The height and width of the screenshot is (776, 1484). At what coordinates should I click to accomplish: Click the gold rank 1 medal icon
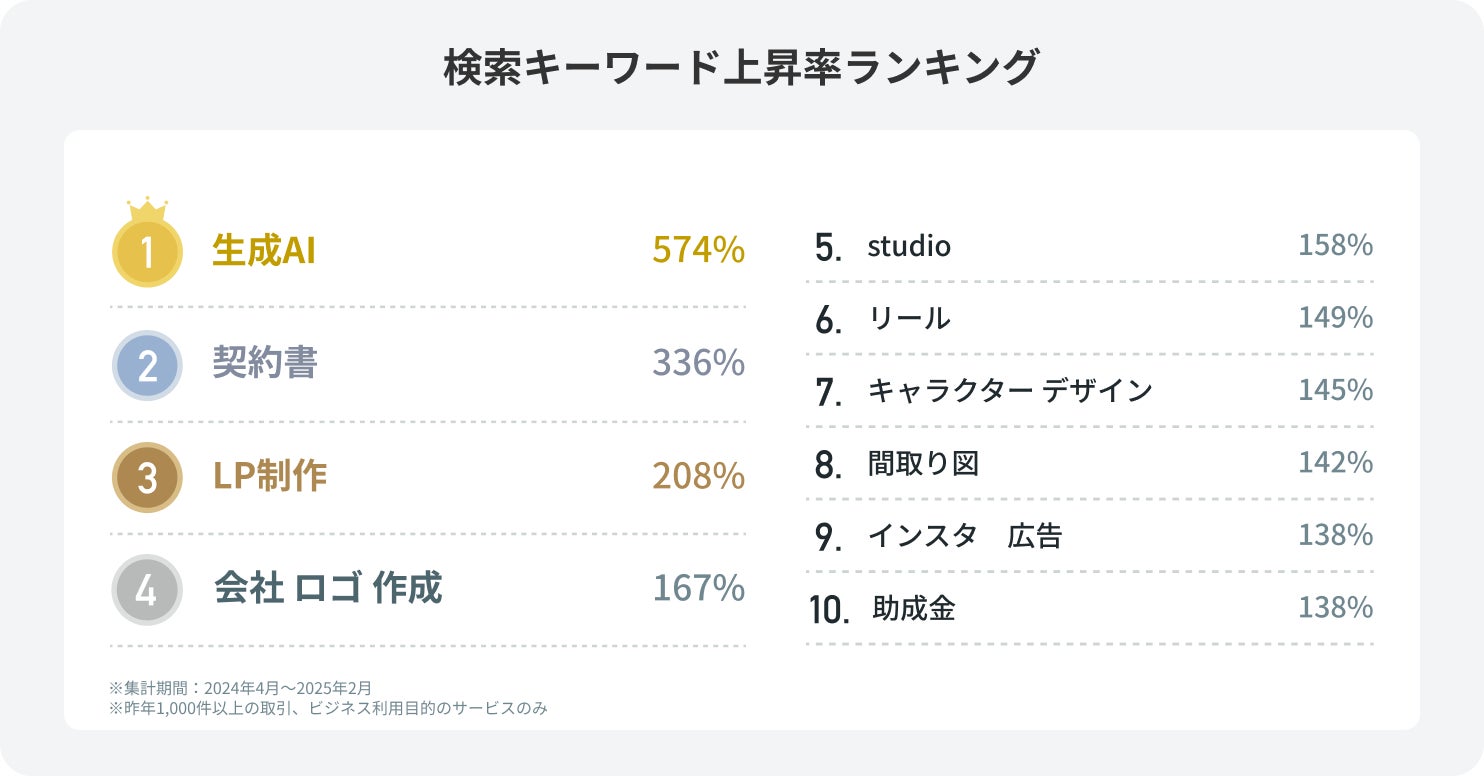(x=147, y=253)
